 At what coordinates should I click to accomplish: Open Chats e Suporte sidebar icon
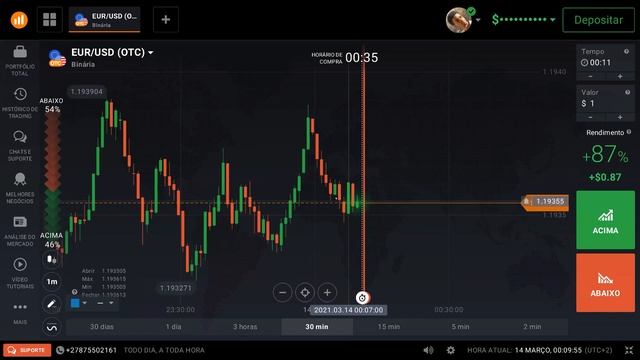[20, 137]
